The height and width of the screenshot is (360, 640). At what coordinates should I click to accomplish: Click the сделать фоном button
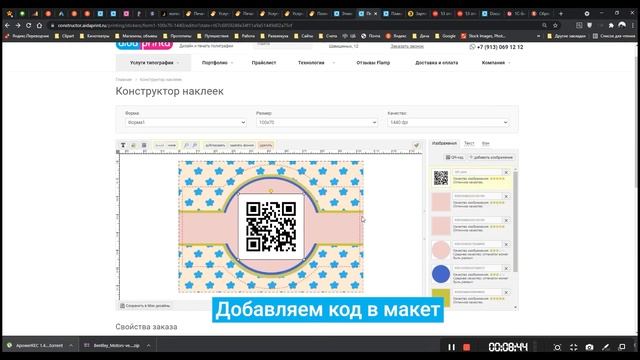pyautogui.click(x=242, y=145)
